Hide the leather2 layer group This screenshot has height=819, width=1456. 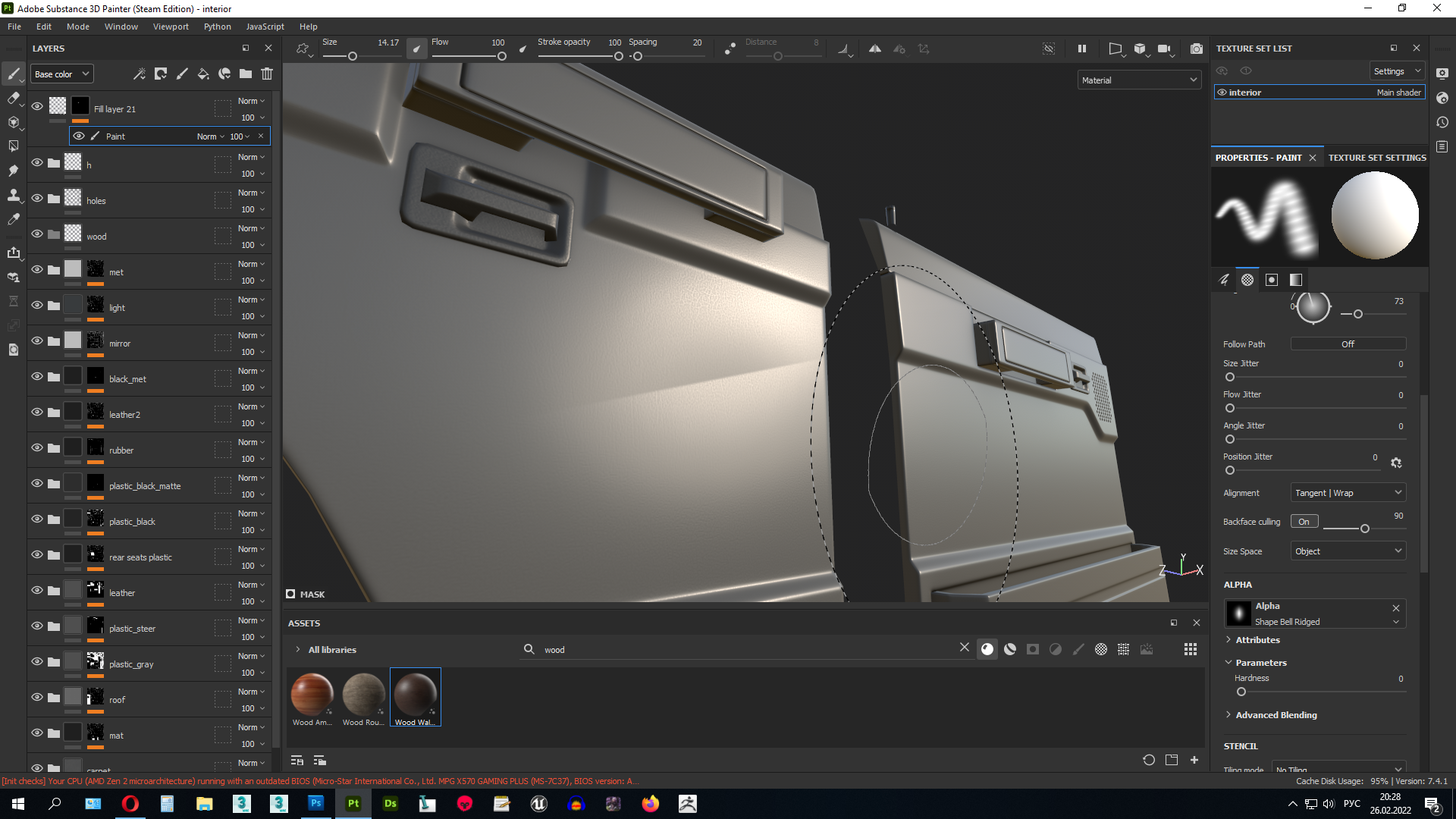point(36,412)
